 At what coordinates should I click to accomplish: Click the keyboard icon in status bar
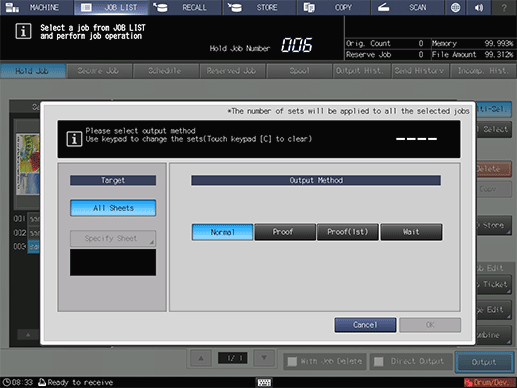tap(264, 383)
